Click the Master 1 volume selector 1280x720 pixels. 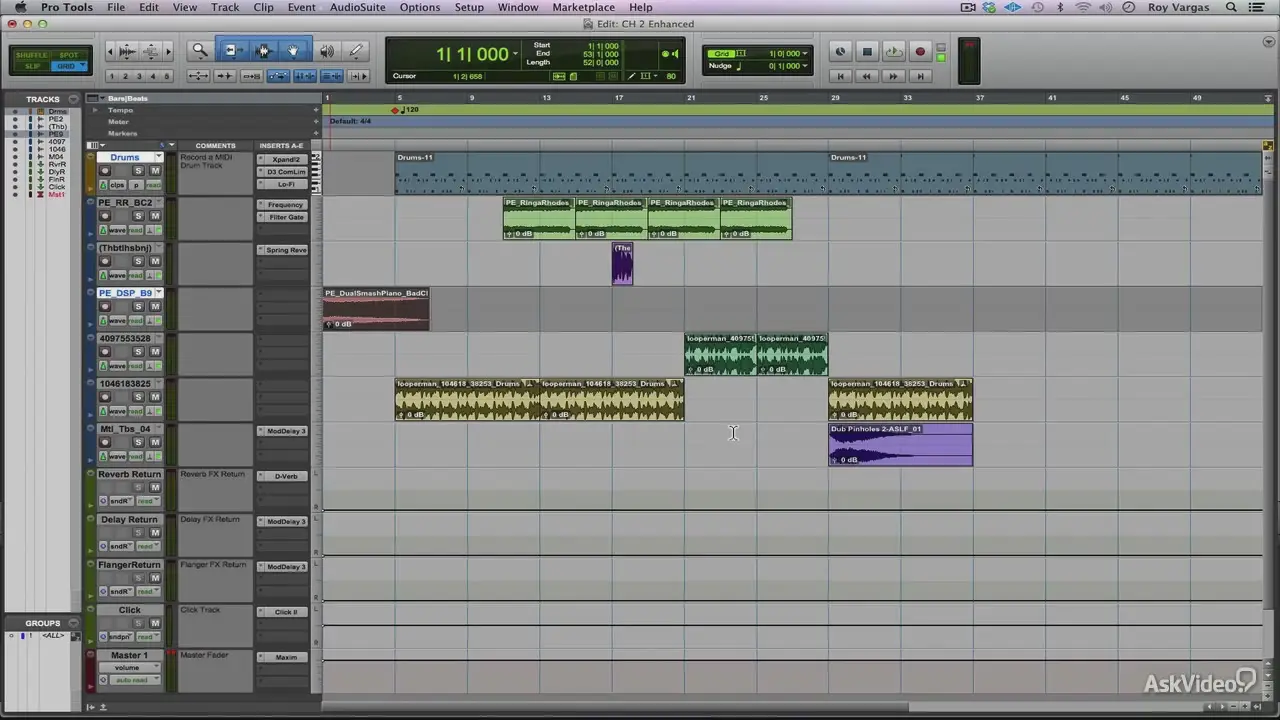130,668
